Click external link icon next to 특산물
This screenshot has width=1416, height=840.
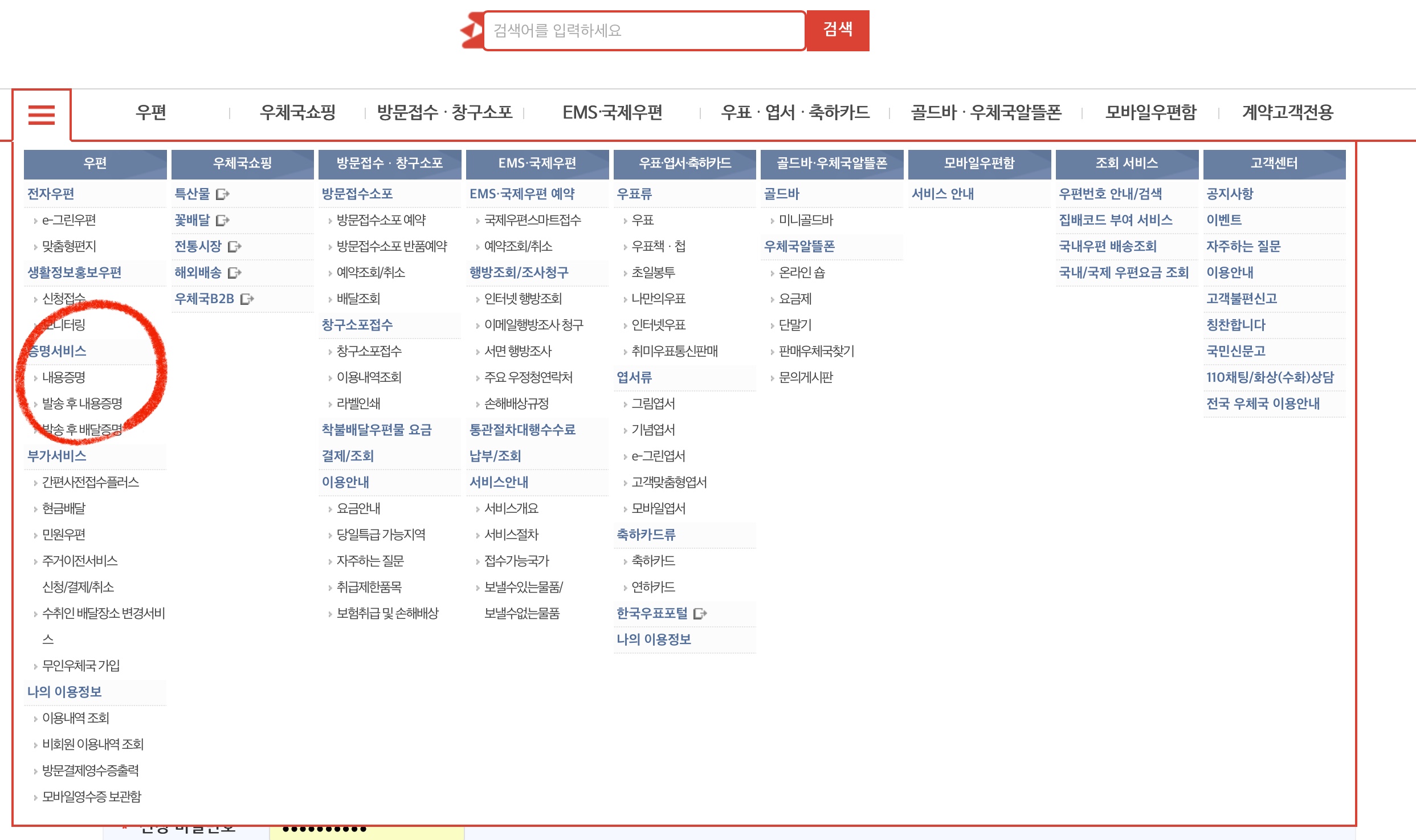[x=222, y=194]
